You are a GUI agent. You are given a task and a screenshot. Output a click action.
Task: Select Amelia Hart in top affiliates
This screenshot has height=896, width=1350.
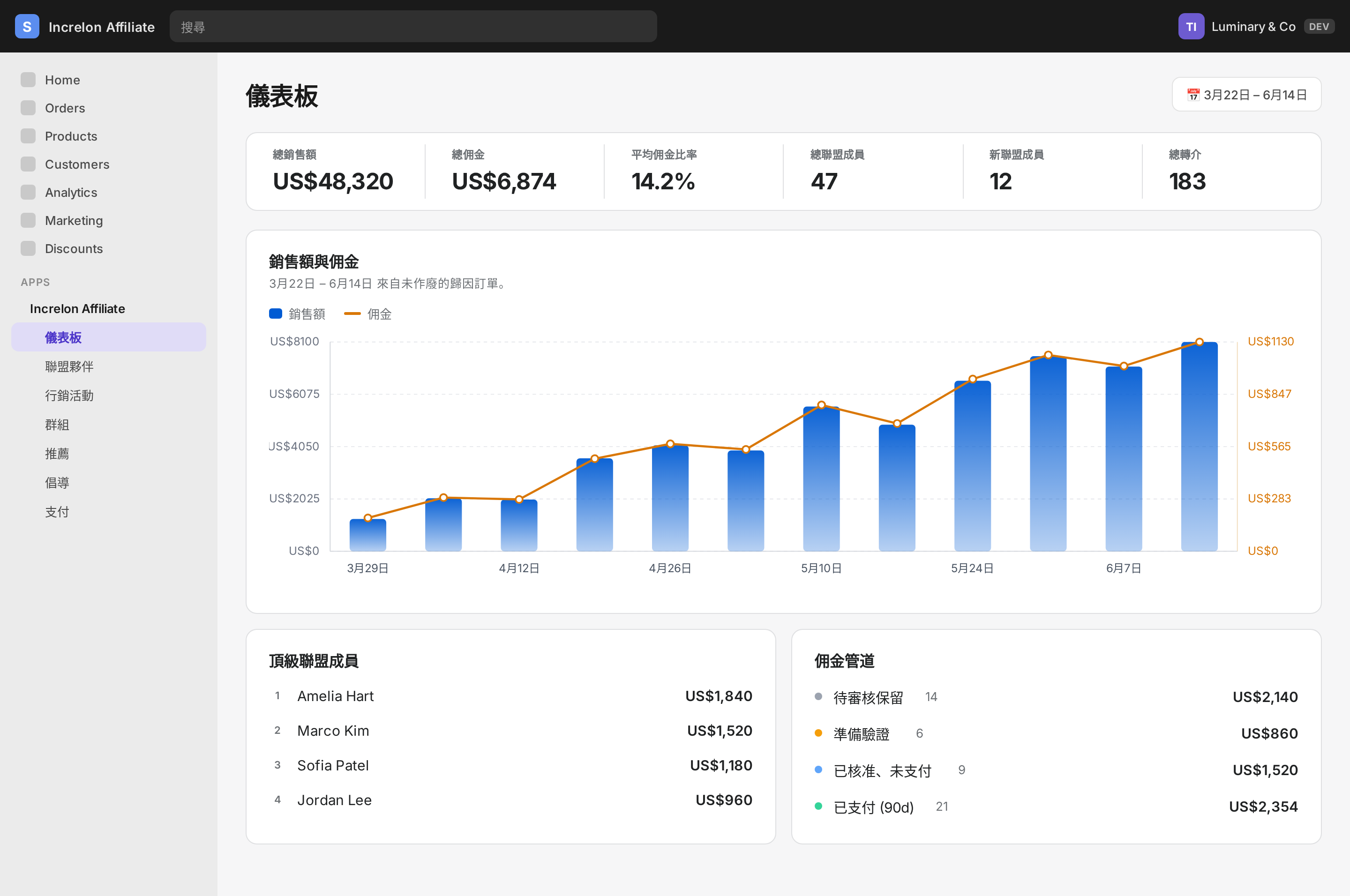[510, 696]
